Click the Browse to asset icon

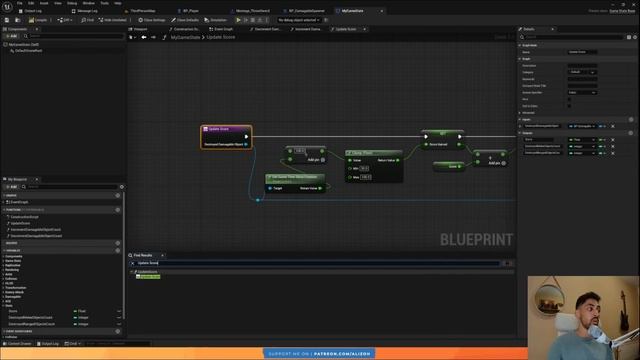tap(18, 20)
